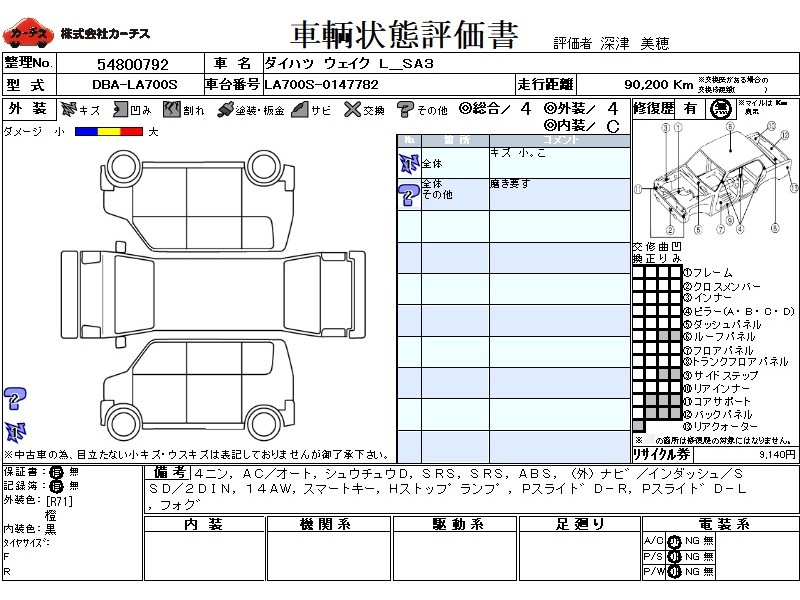Screen dimensions: 800x600
Task: Click the title 車輌状態評価書
Action: (404, 34)
